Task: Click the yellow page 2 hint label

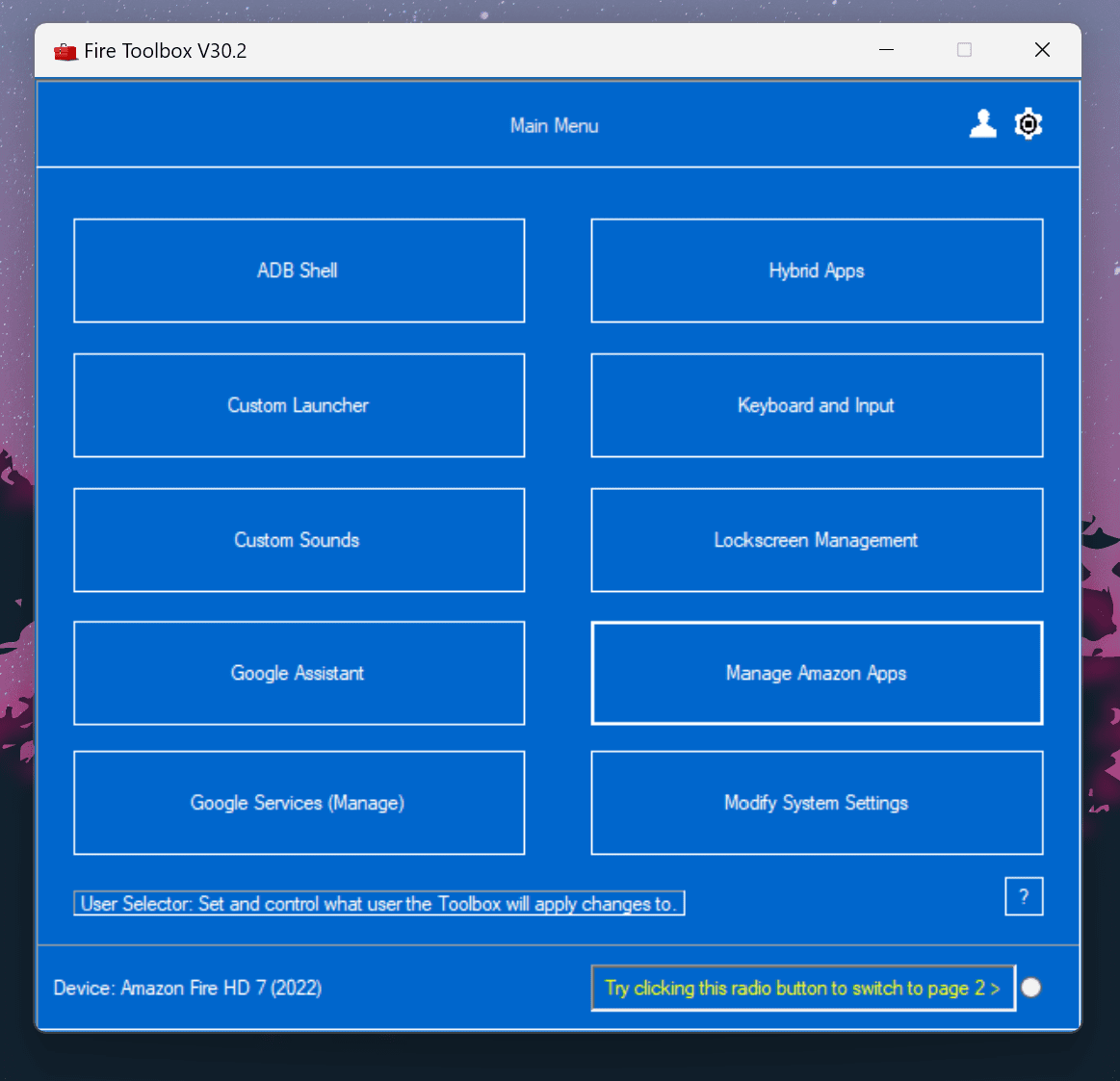Action: [802, 988]
